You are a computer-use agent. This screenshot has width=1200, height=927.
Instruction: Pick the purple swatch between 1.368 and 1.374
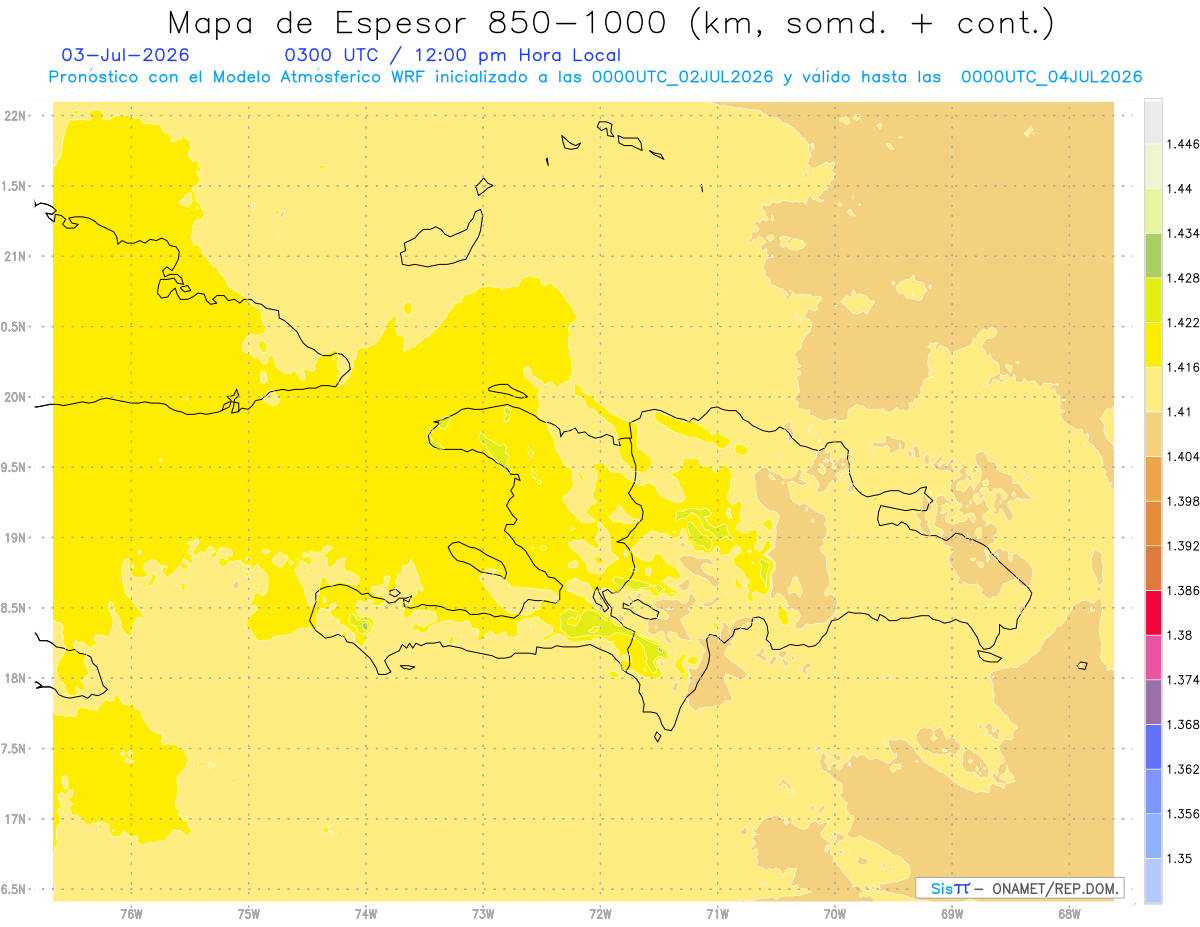click(x=1153, y=702)
